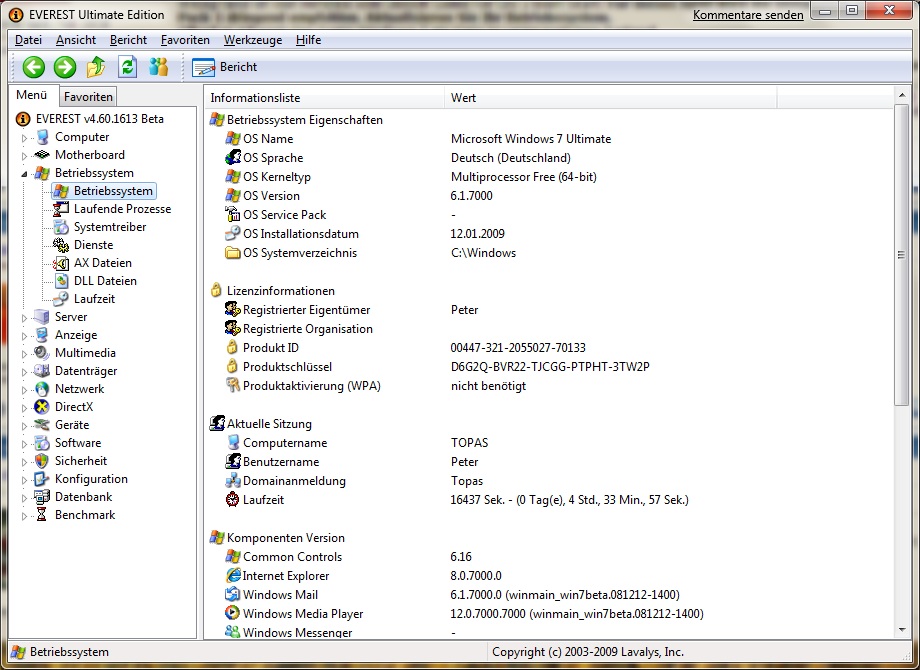Click the Konfiguration icon in tree
This screenshot has width=920, height=670.
(42, 479)
